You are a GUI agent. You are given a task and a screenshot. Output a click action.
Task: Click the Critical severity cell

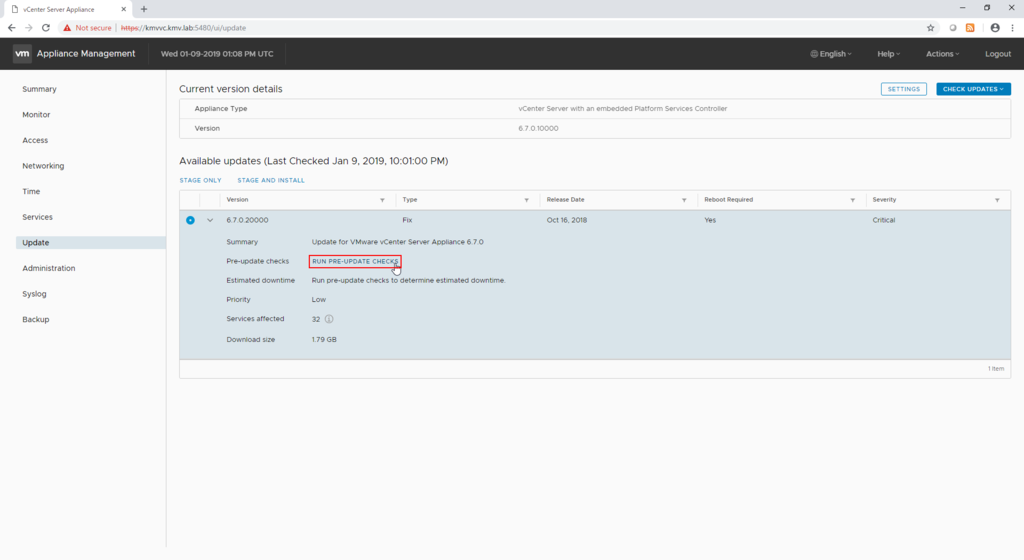[x=884, y=220]
